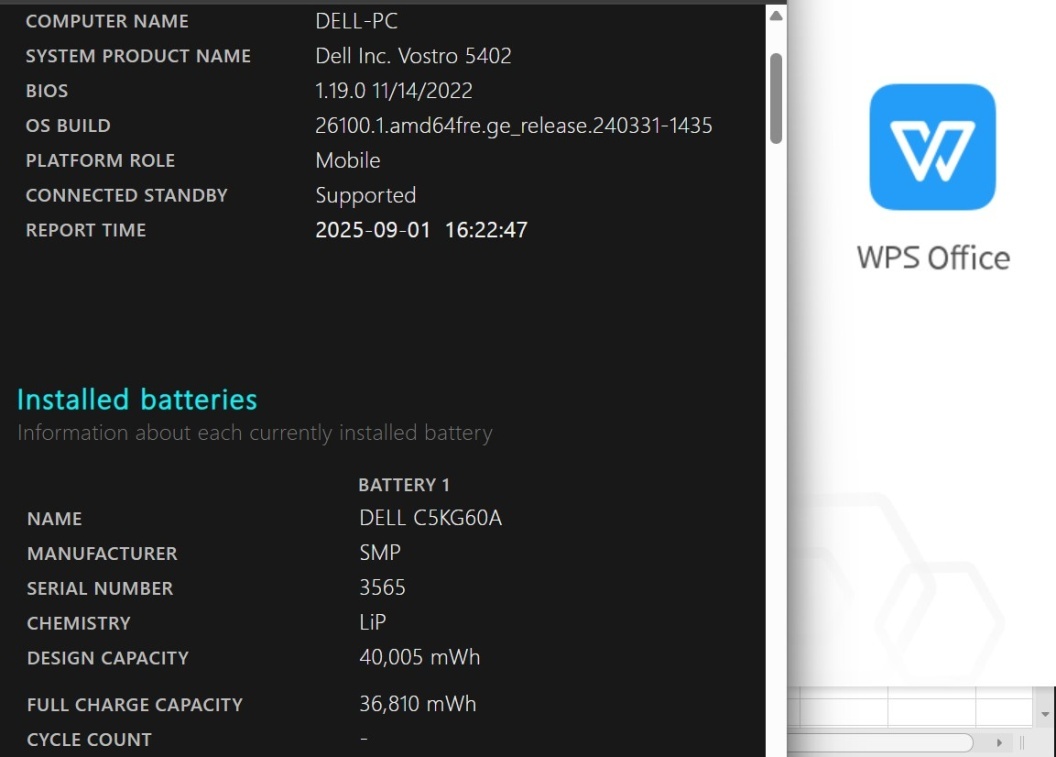Click the DELL-PC value
1056x757 pixels.
[356, 21]
